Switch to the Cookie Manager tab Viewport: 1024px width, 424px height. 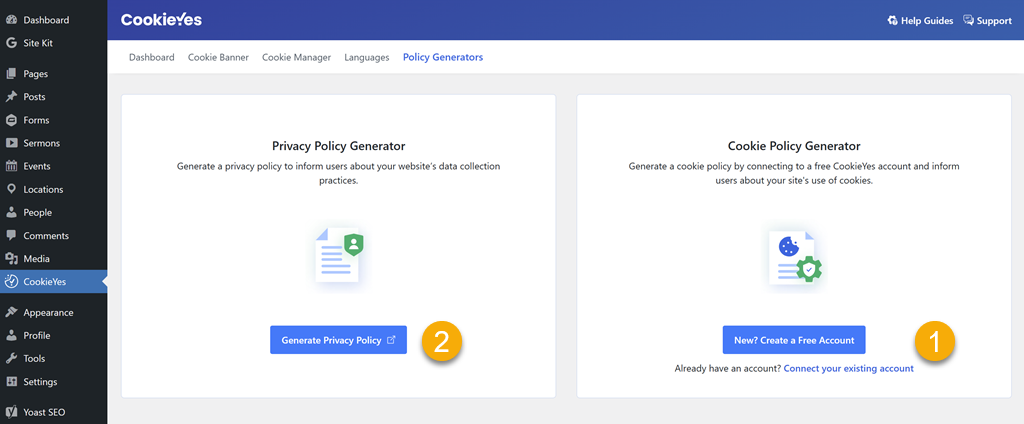point(296,57)
